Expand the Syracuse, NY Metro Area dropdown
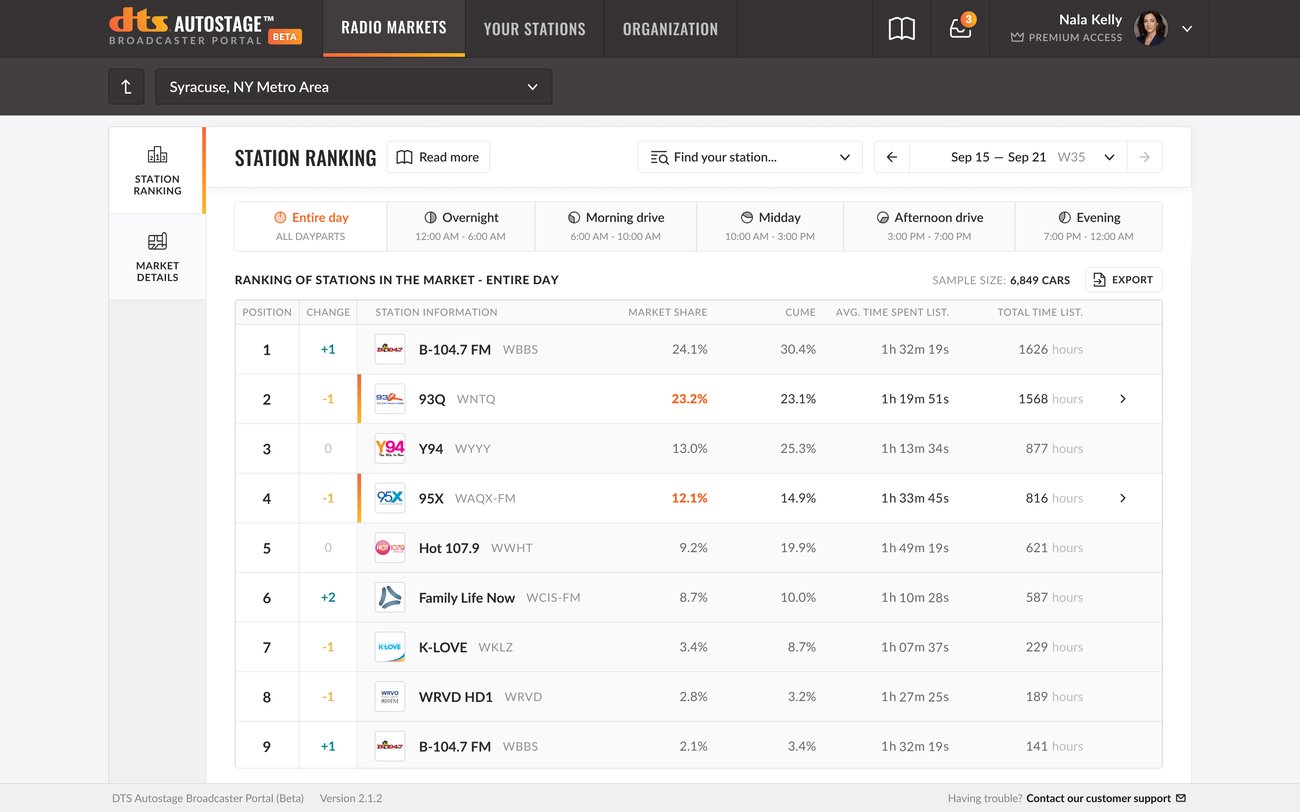The width and height of the screenshot is (1300, 812). point(353,87)
